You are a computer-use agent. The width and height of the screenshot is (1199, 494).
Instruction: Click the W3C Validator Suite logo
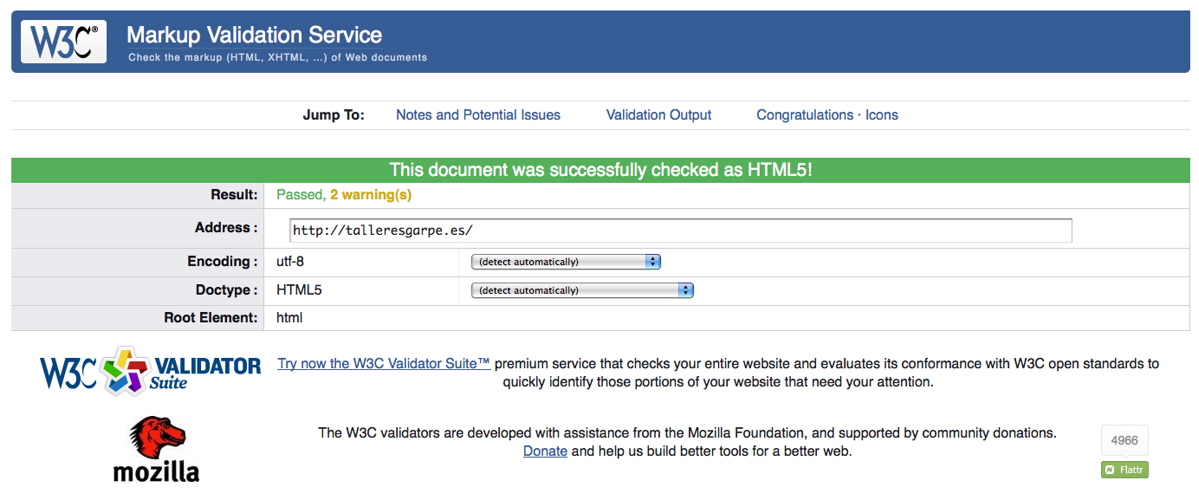[150, 372]
